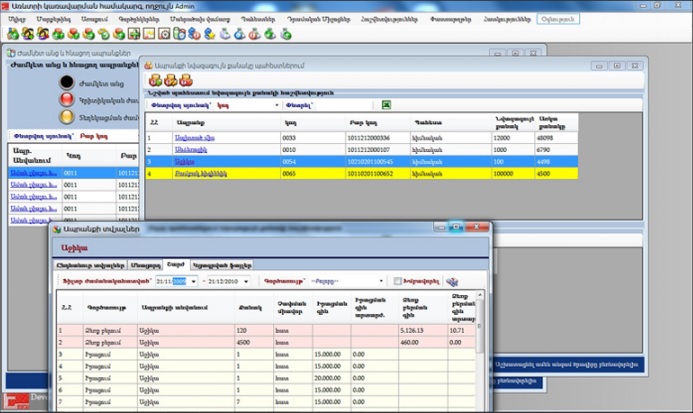Click the blue dollar icon with red badge
Image resolution: width=693 pixels, height=413 pixels.
194,34
